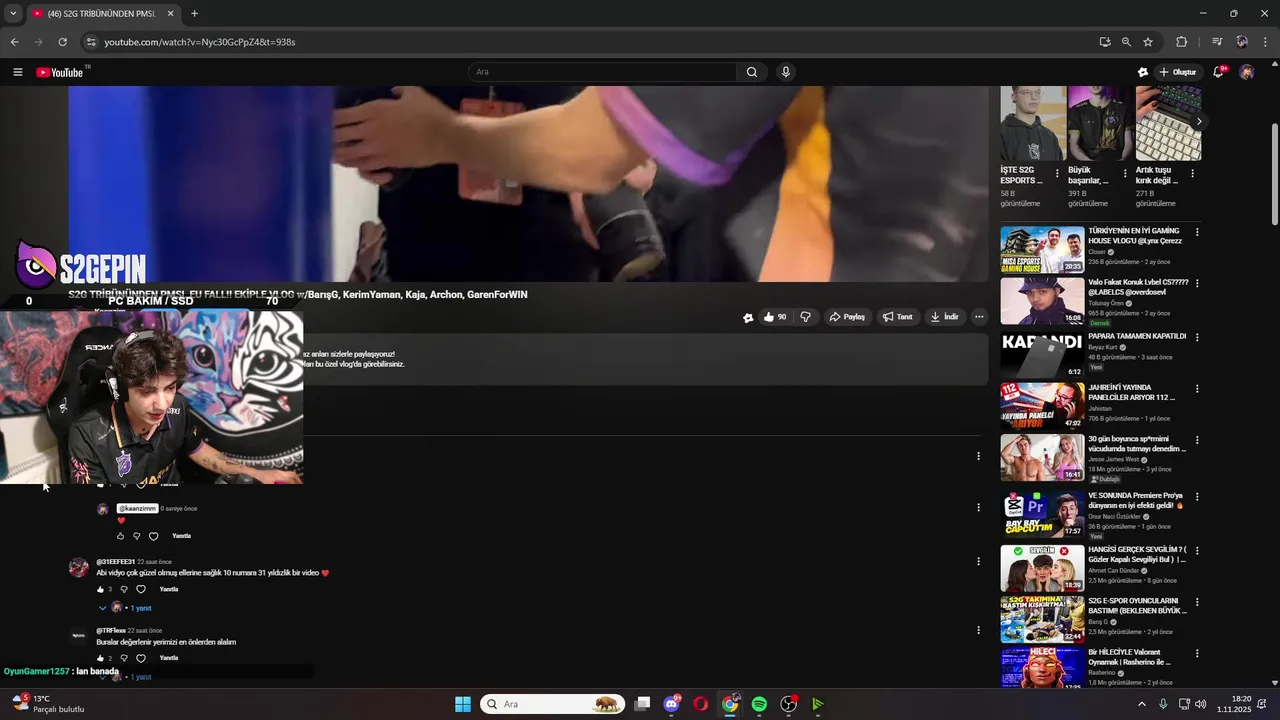The image size is (1280, 720).
Task: Like the @TRFlexx comment
Action: [x=100, y=658]
